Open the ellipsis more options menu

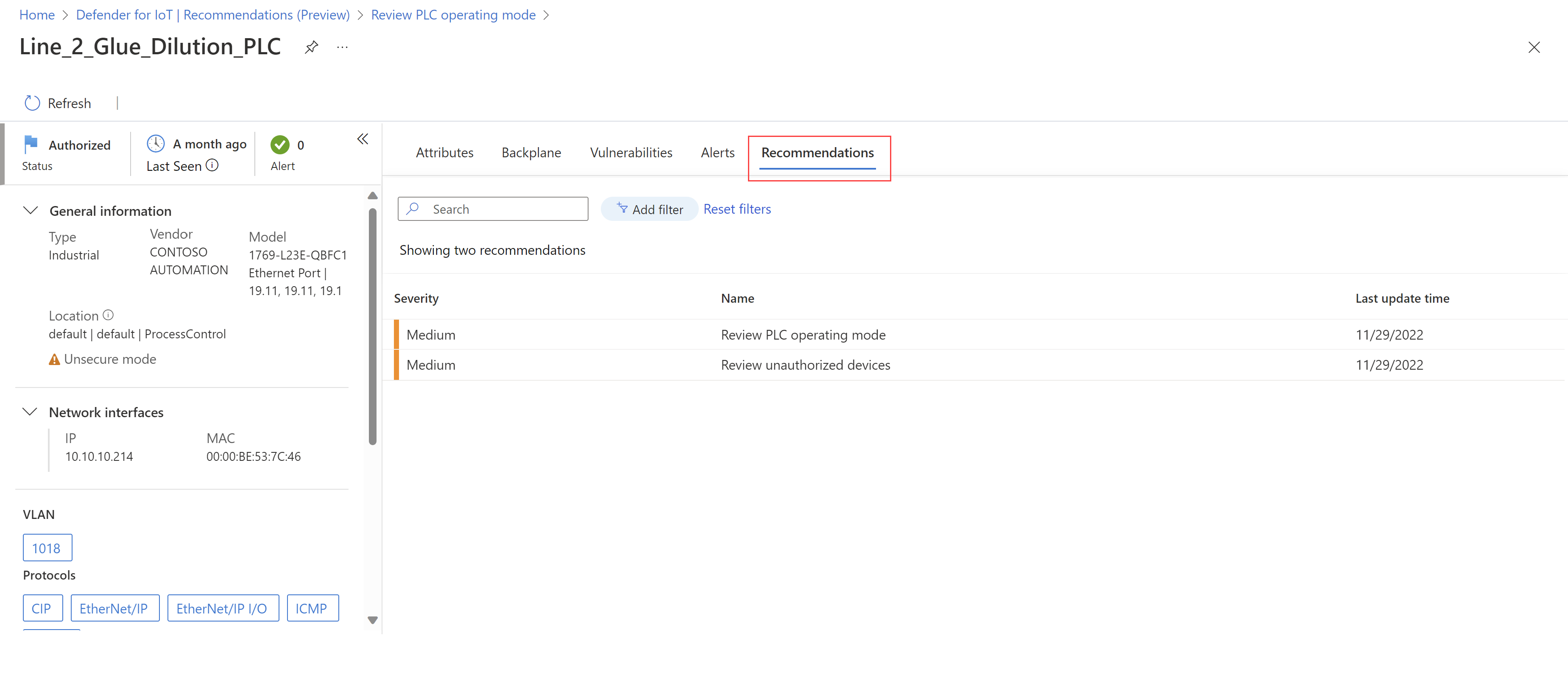[x=342, y=47]
